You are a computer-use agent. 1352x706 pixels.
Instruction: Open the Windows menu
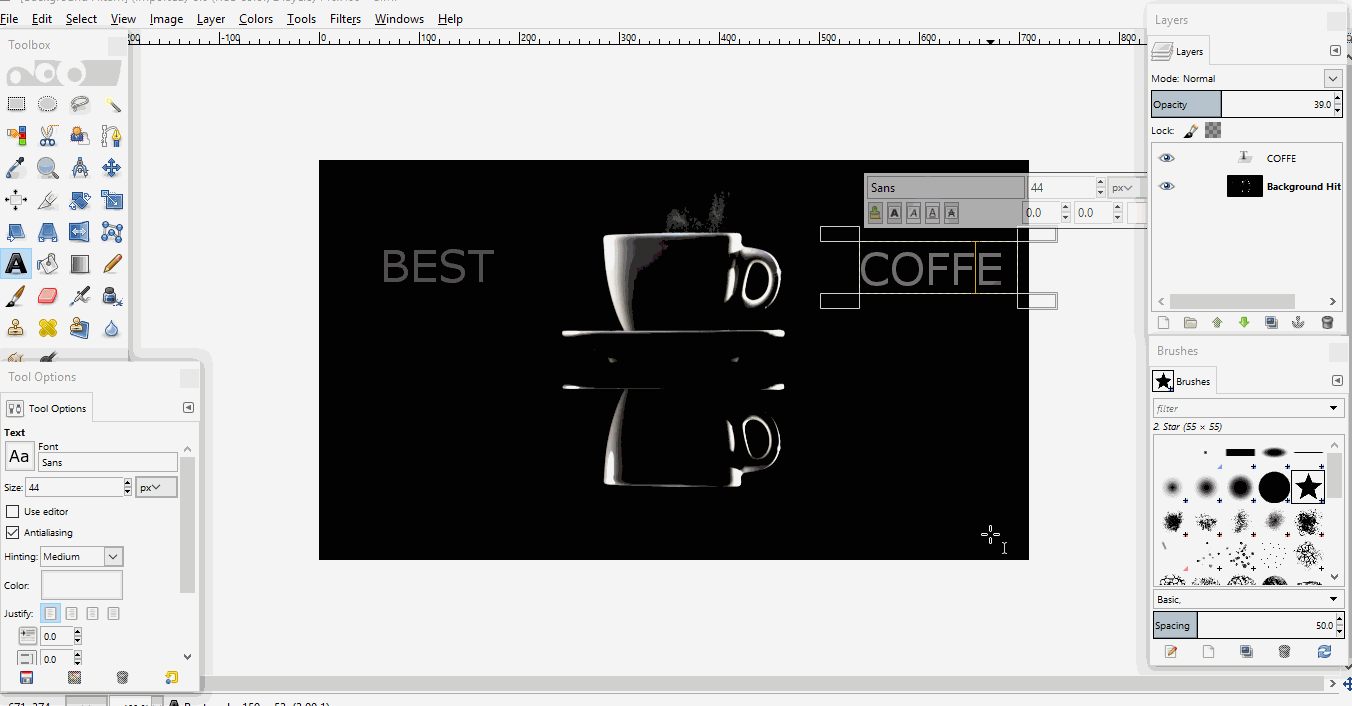(399, 19)
